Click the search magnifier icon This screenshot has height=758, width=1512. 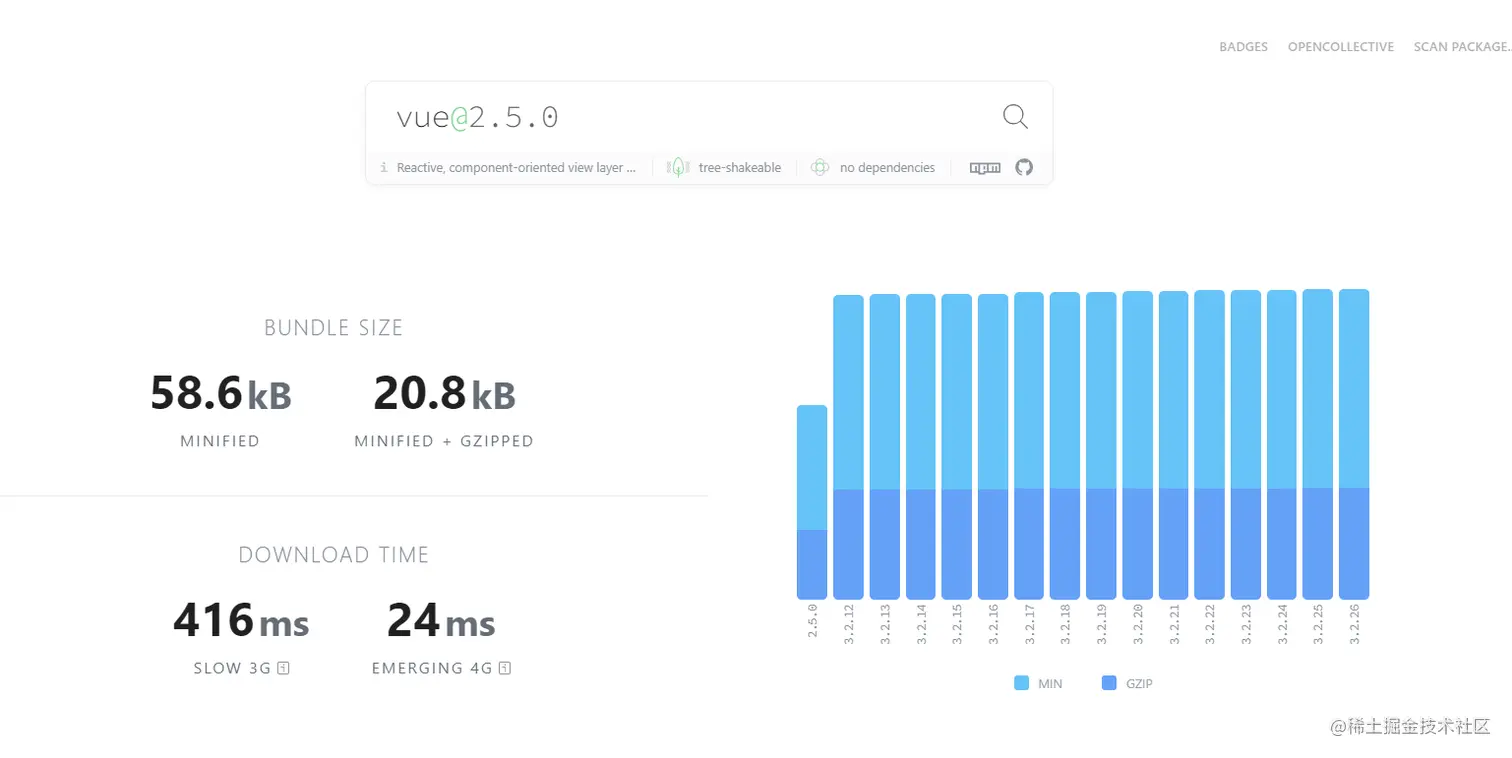[x=1015, y=117]
